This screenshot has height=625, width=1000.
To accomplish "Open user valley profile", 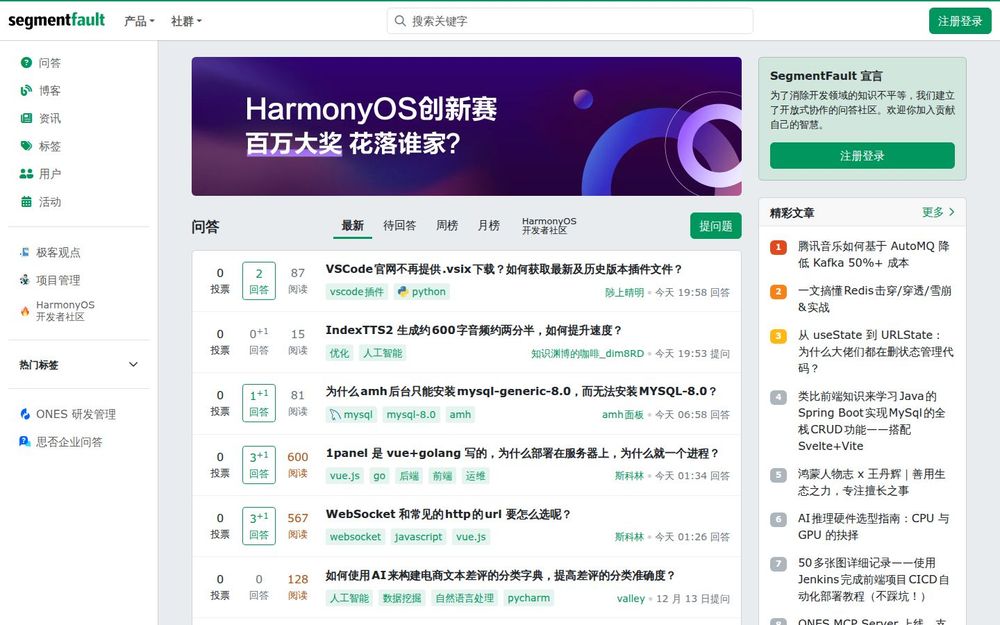I will [x=631, y=598].
